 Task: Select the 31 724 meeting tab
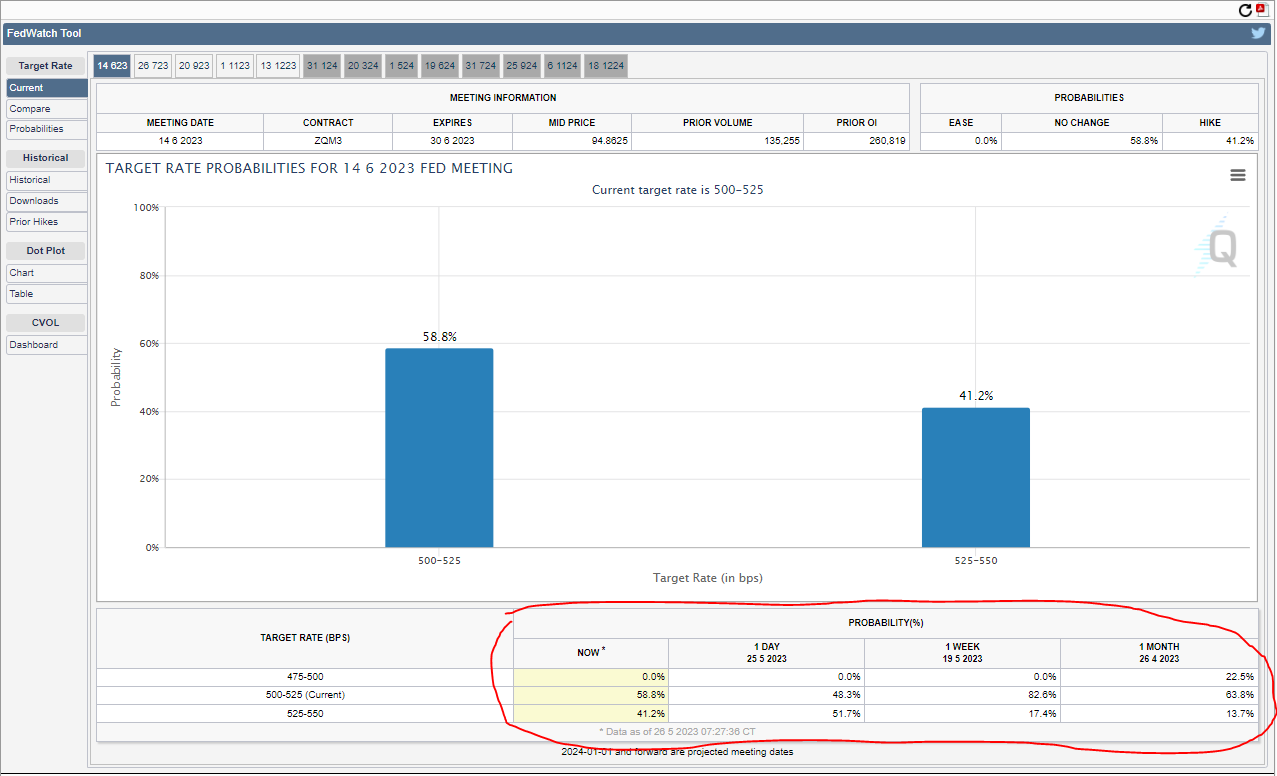point(481,66)
